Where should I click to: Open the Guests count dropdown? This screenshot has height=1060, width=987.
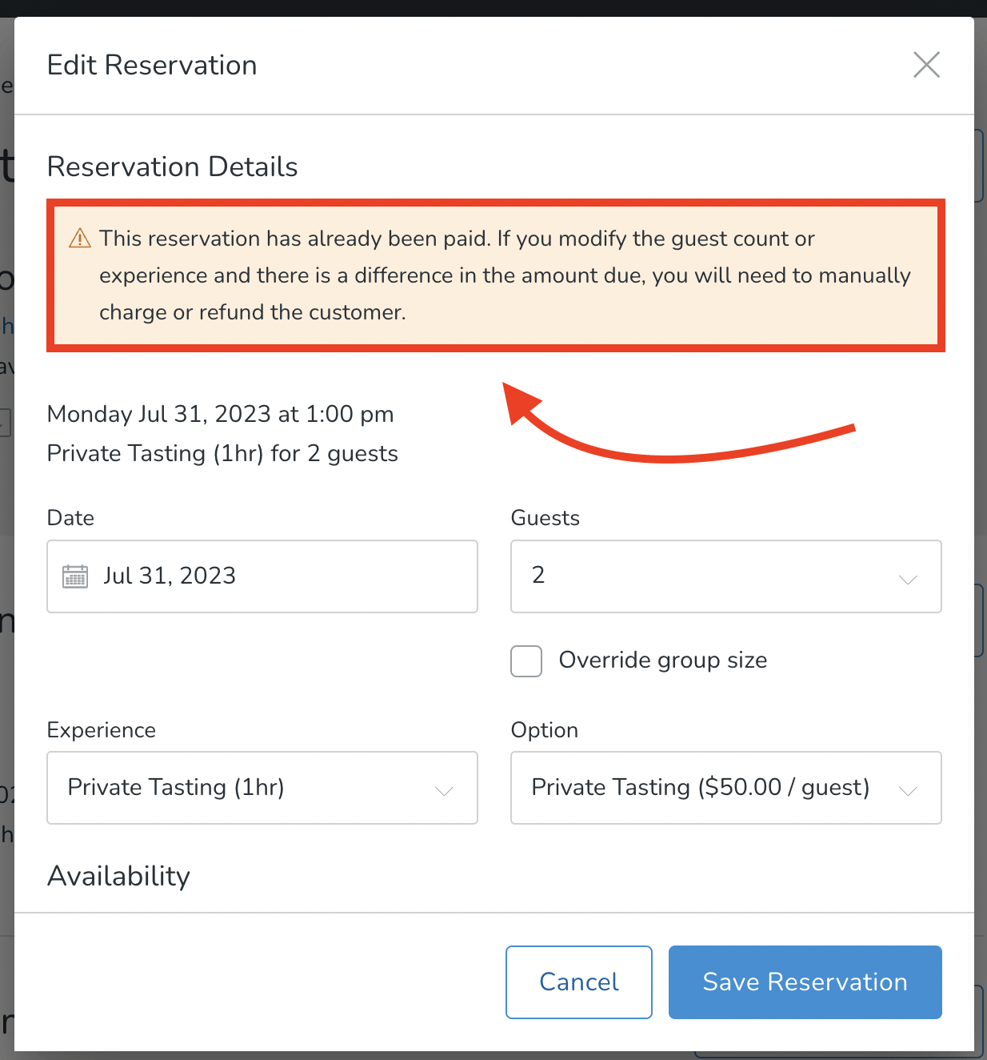coord(725,576)
